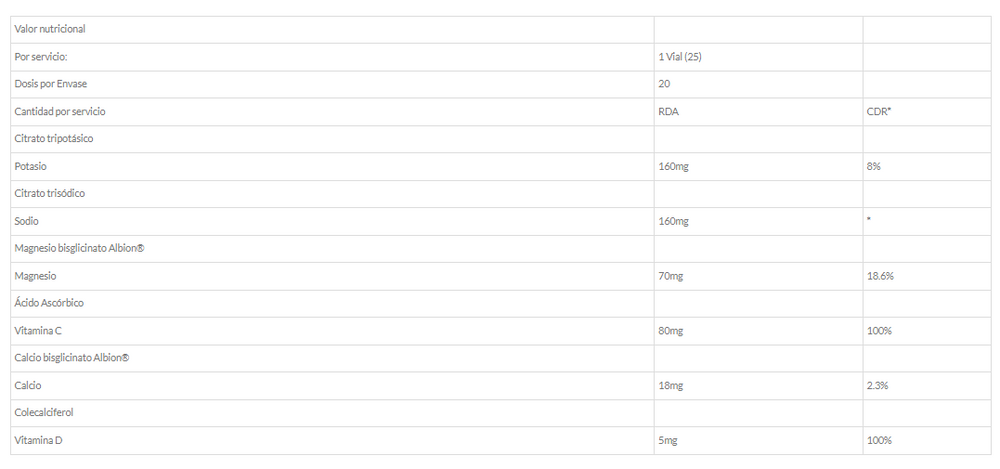Select the "Citrato trisódico" ingredient cell
The width and height of the screenshot is (1000, 469).
coord(49,193)
